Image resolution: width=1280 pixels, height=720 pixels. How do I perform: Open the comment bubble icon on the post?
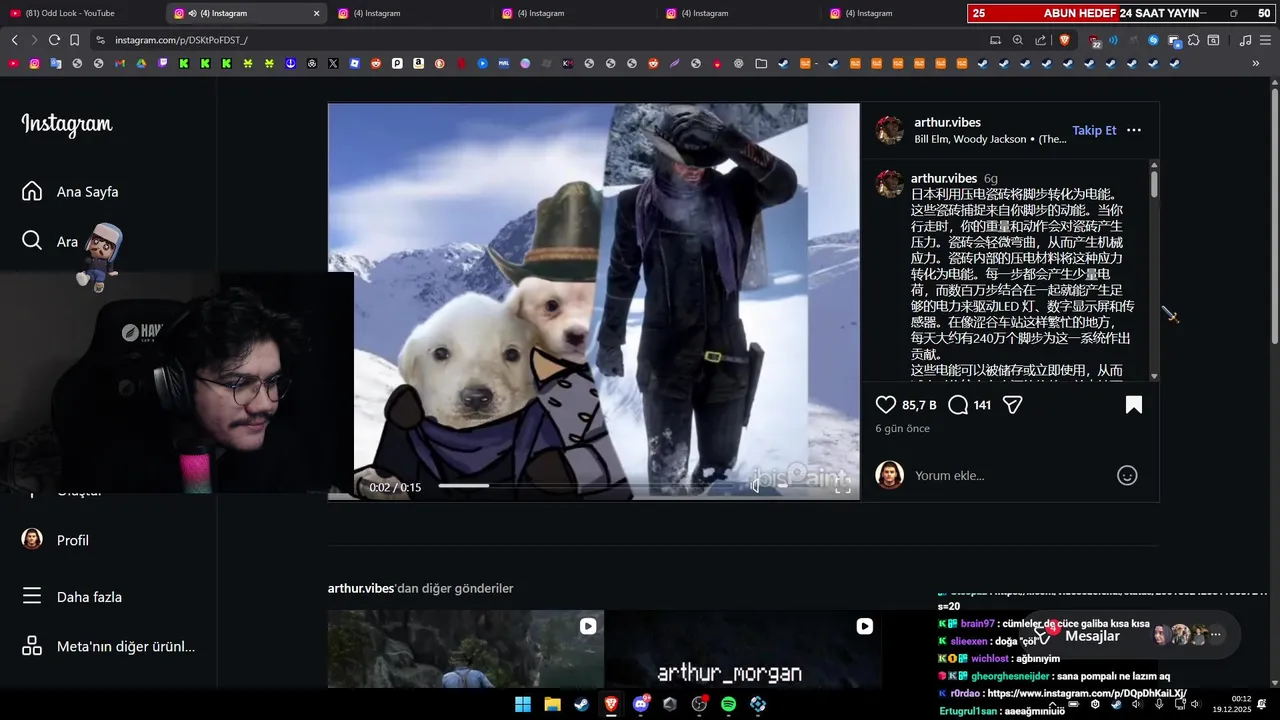[x=958, y=405]
